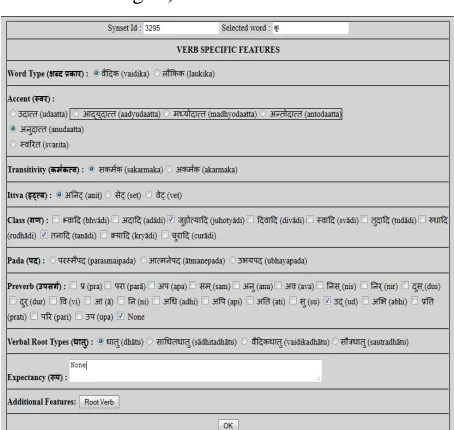Check the ava preverb checkbox
The width and height of the screenshot is (454, 430).
point(278,285)
